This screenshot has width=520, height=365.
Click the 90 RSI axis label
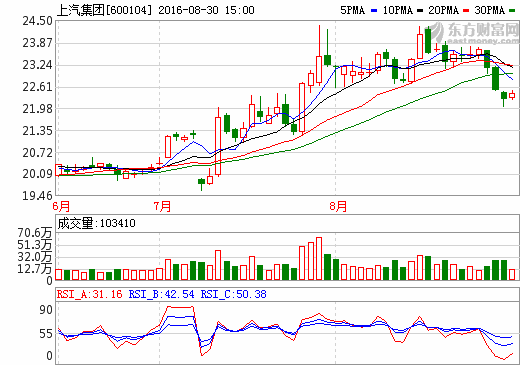(46, 310)
